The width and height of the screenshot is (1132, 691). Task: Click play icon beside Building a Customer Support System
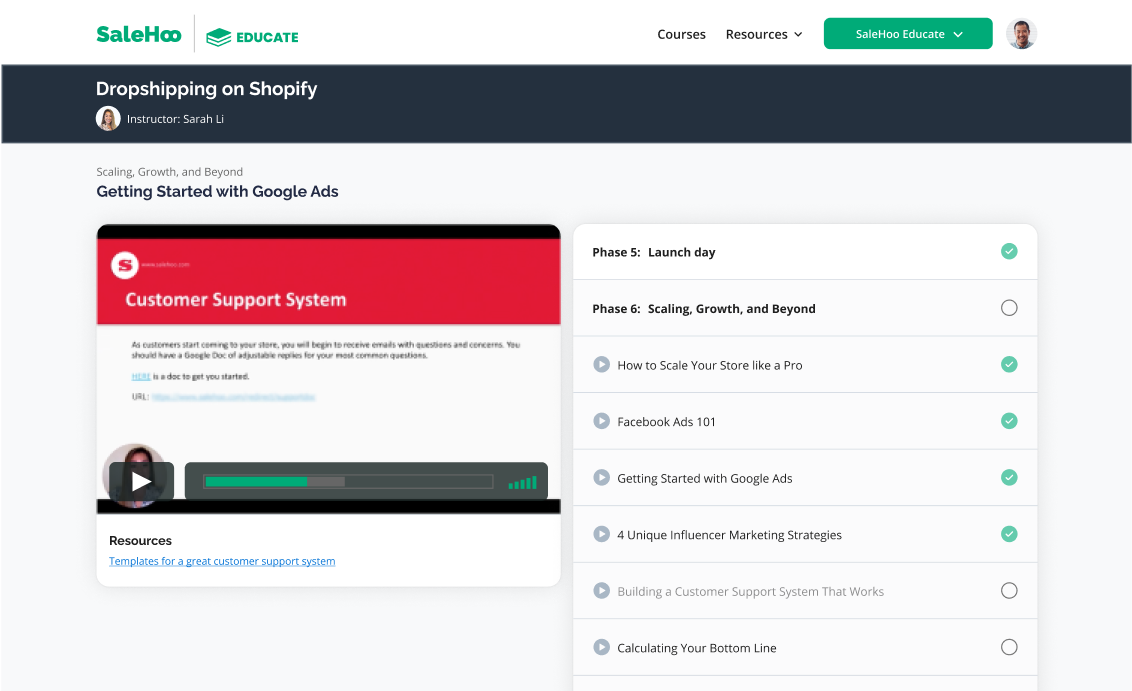point(601,591)
